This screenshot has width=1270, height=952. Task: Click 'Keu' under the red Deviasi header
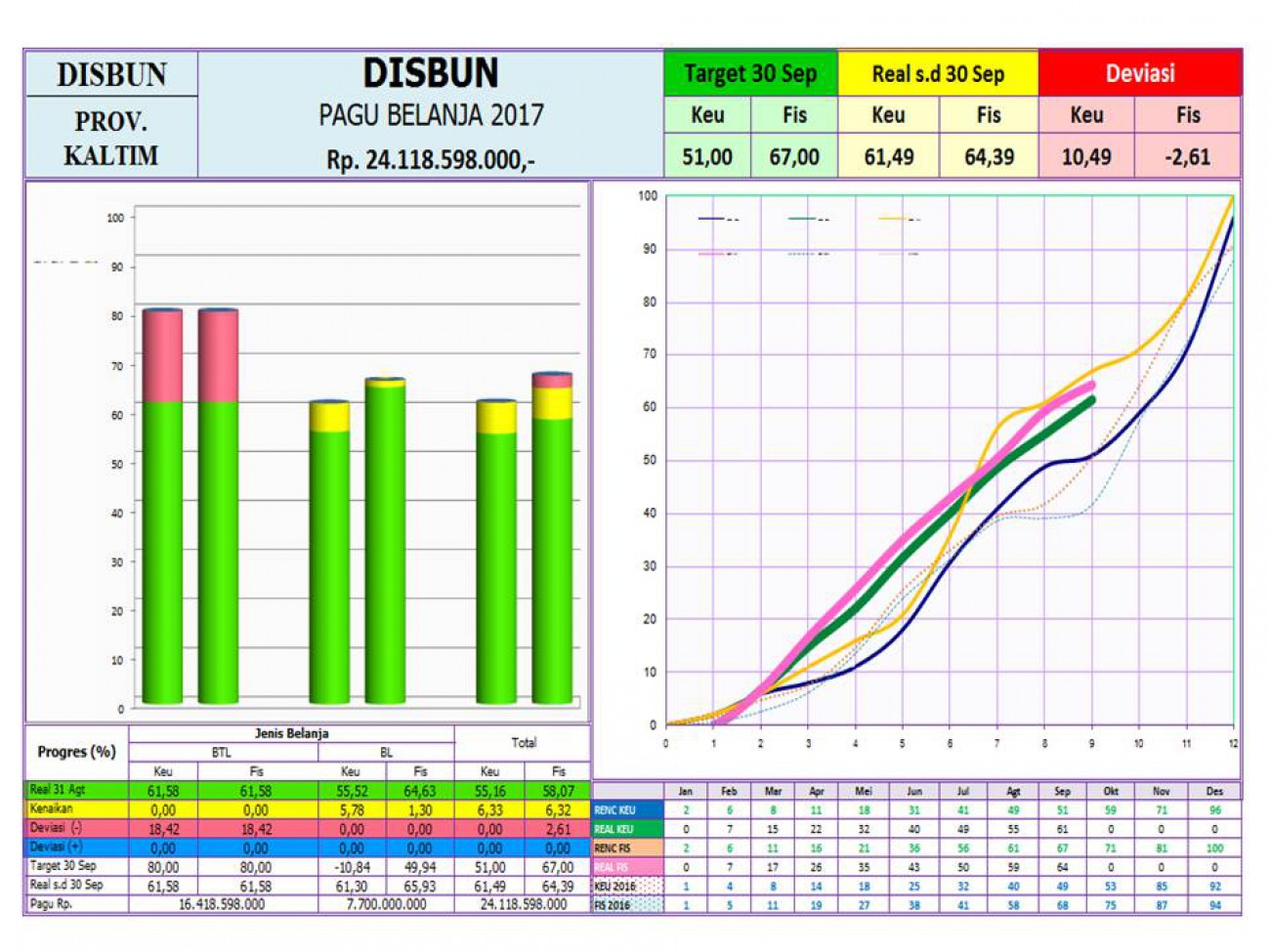pos(1086,115)
